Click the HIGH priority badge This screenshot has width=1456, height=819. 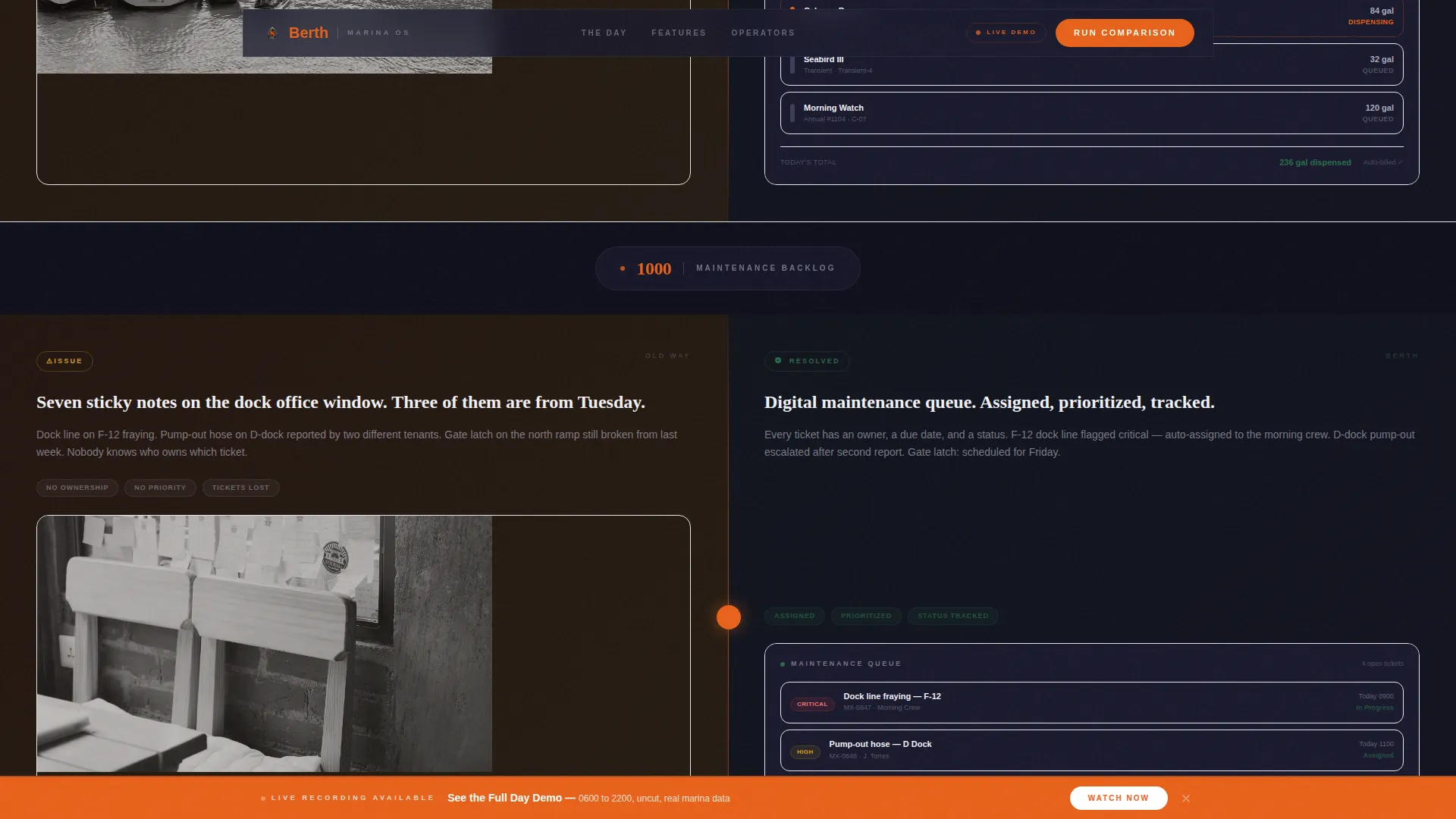pos(805,752)
